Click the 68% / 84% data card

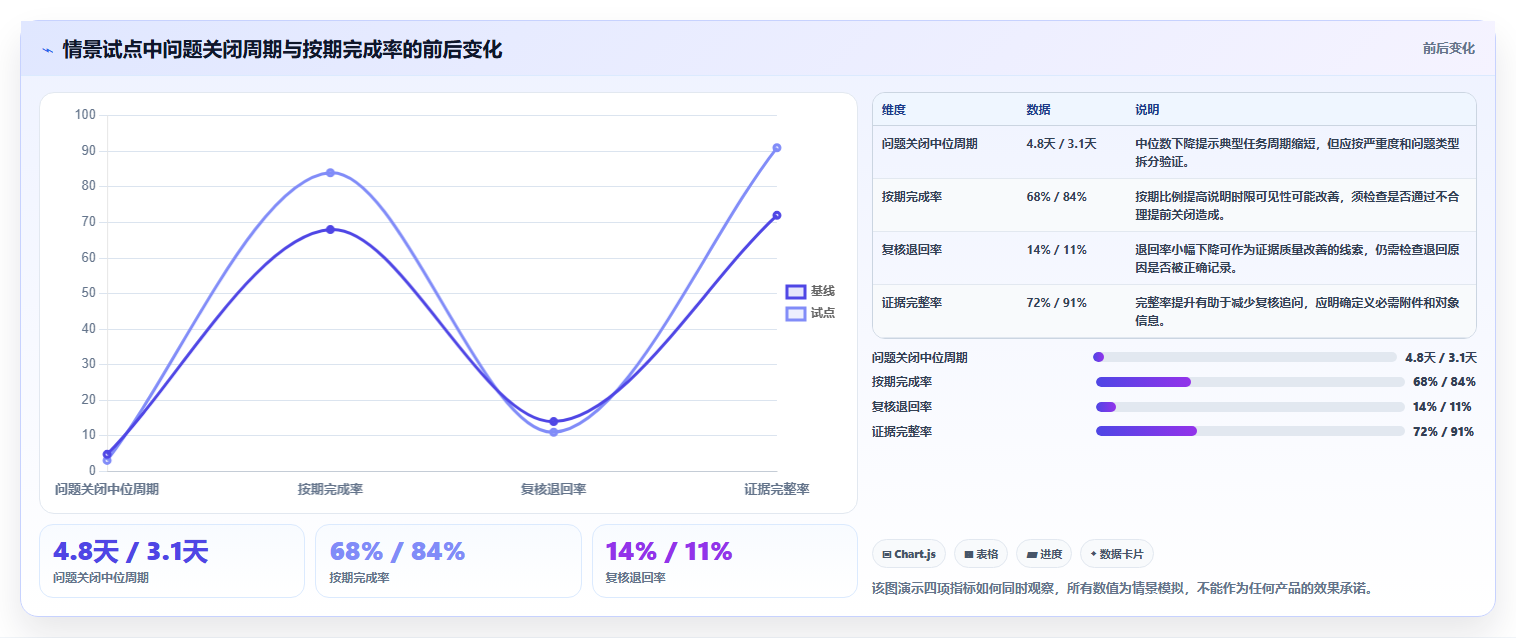448,561
